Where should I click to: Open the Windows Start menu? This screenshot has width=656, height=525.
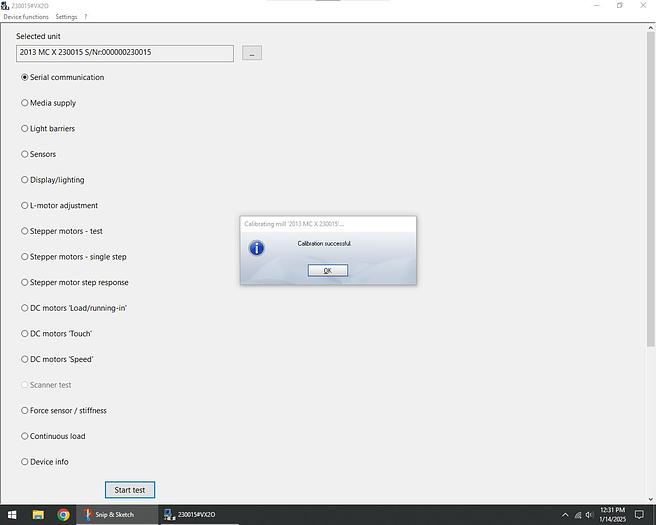coord(11,515)
